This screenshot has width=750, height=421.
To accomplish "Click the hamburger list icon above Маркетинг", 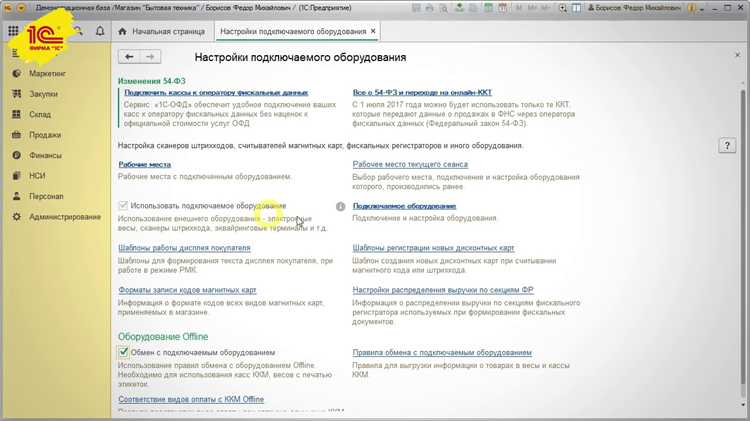I will coord(15,53).
